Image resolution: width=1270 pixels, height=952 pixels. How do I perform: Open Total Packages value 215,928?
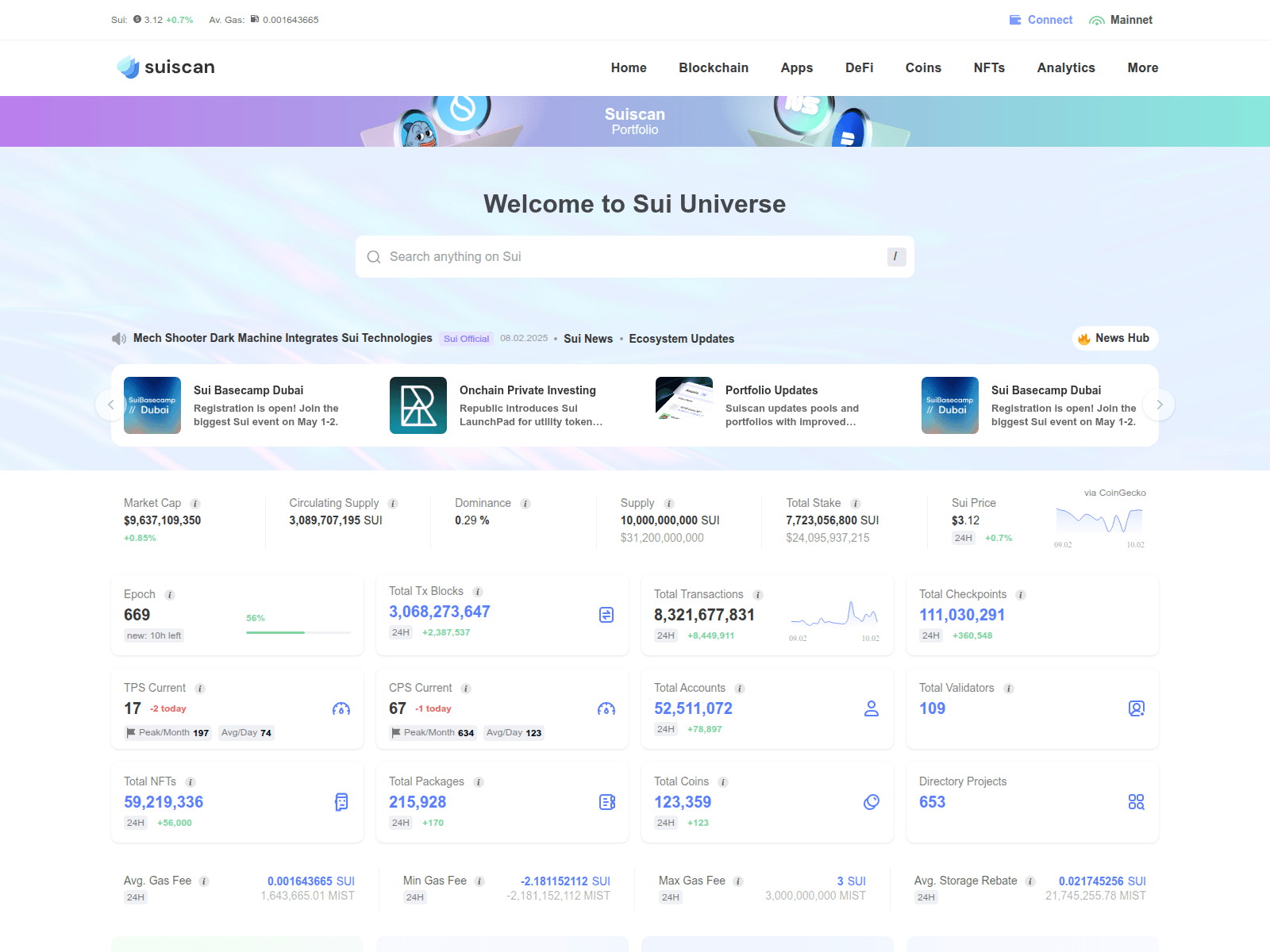click(x=418, y=802)
